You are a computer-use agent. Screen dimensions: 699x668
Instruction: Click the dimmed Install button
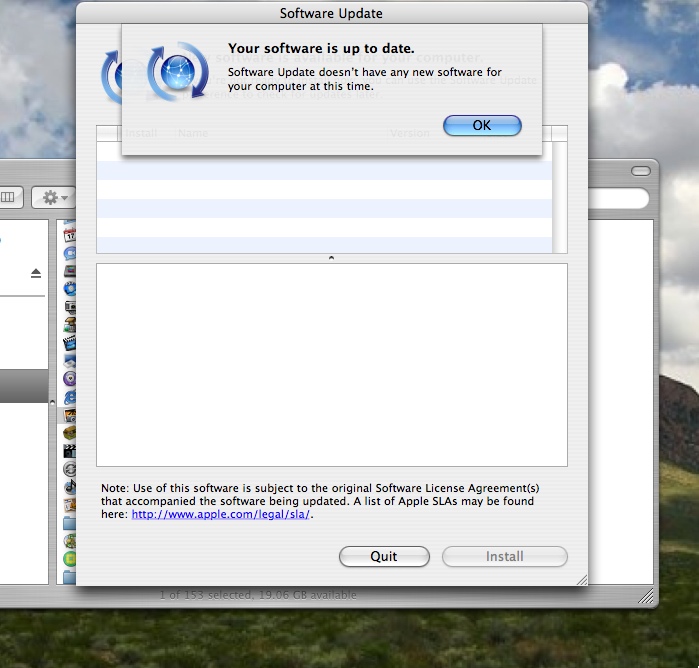pyautogui.click(x=504, y=557)
